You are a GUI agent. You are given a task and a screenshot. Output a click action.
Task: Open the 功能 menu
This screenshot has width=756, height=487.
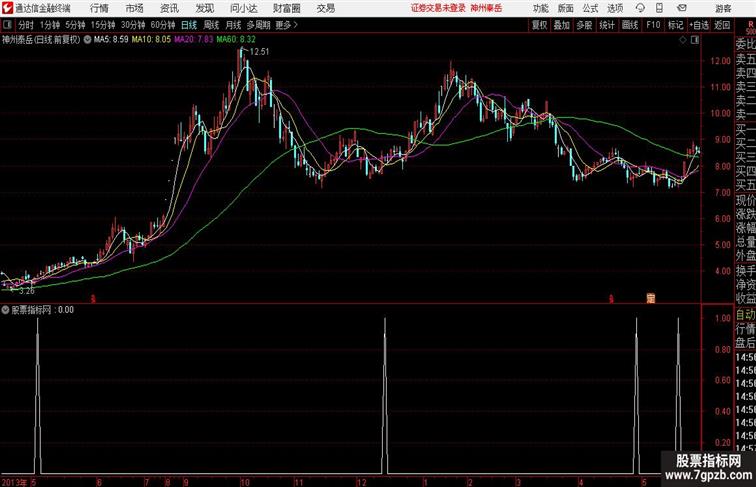click(x=540, y=8)
